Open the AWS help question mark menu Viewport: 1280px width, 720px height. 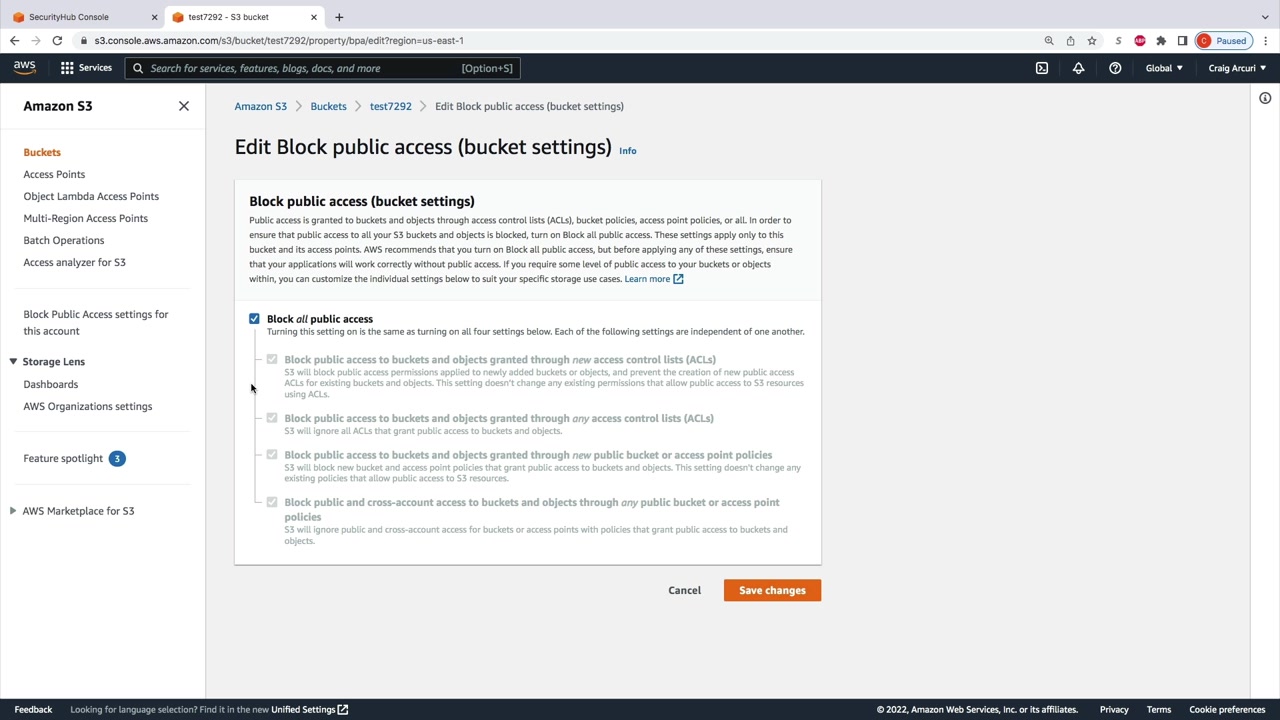coord(1115,68)
